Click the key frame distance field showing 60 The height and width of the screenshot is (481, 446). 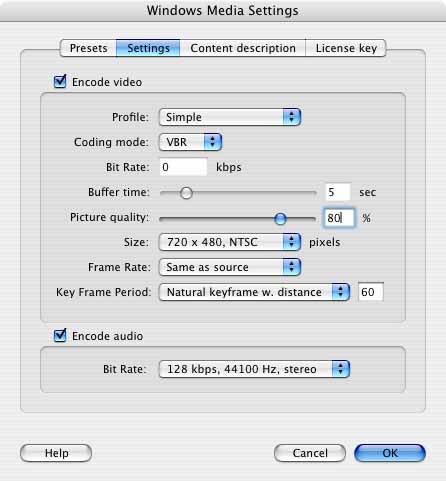[x=371, y=292]
